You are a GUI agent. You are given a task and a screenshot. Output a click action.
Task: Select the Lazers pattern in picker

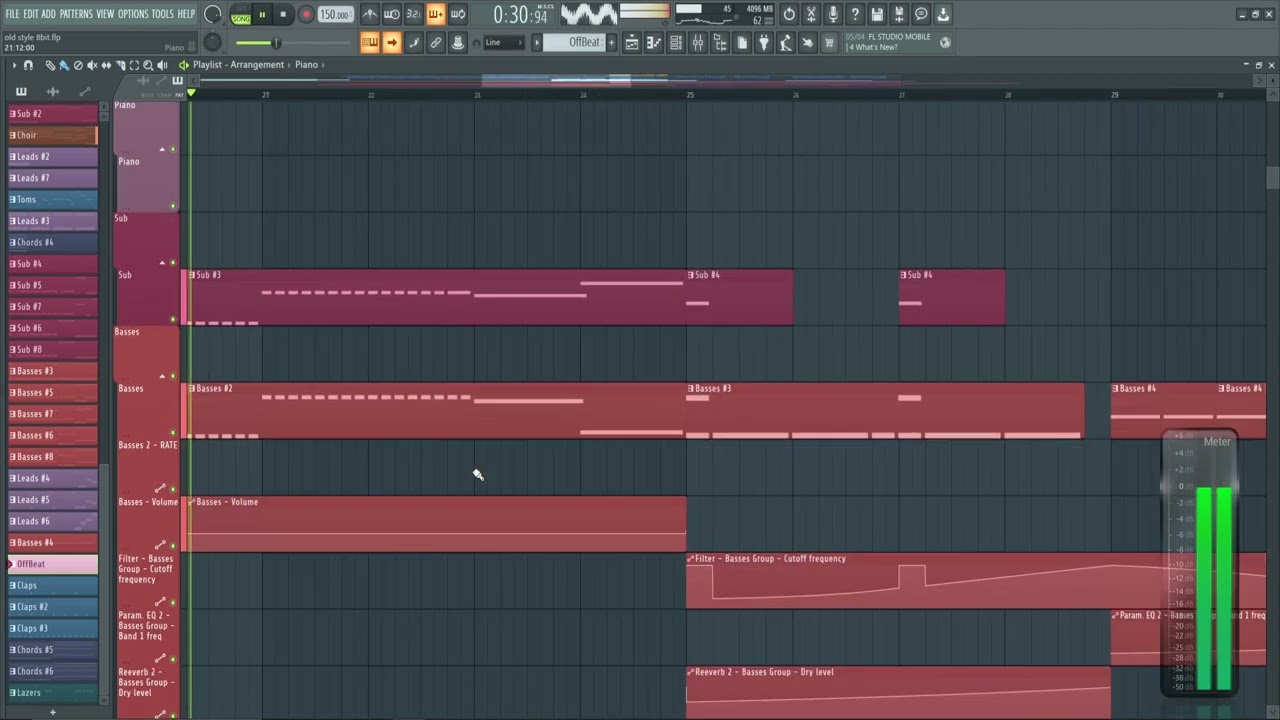53,692
